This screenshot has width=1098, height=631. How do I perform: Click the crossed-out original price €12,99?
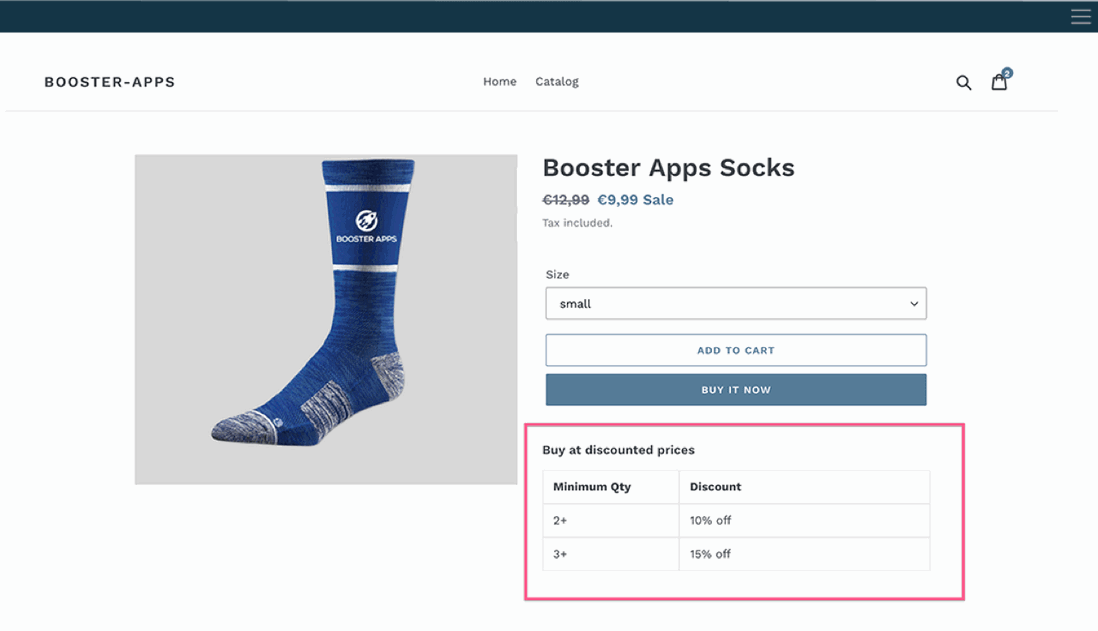pos(565,200)
